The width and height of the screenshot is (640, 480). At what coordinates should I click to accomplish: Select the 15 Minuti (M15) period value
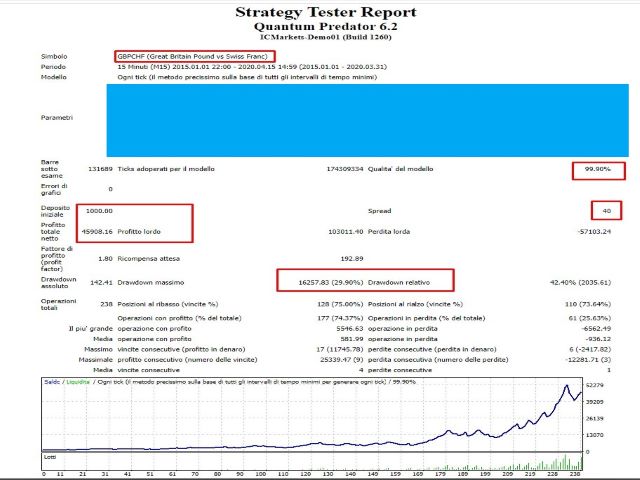tap(252, 67)
